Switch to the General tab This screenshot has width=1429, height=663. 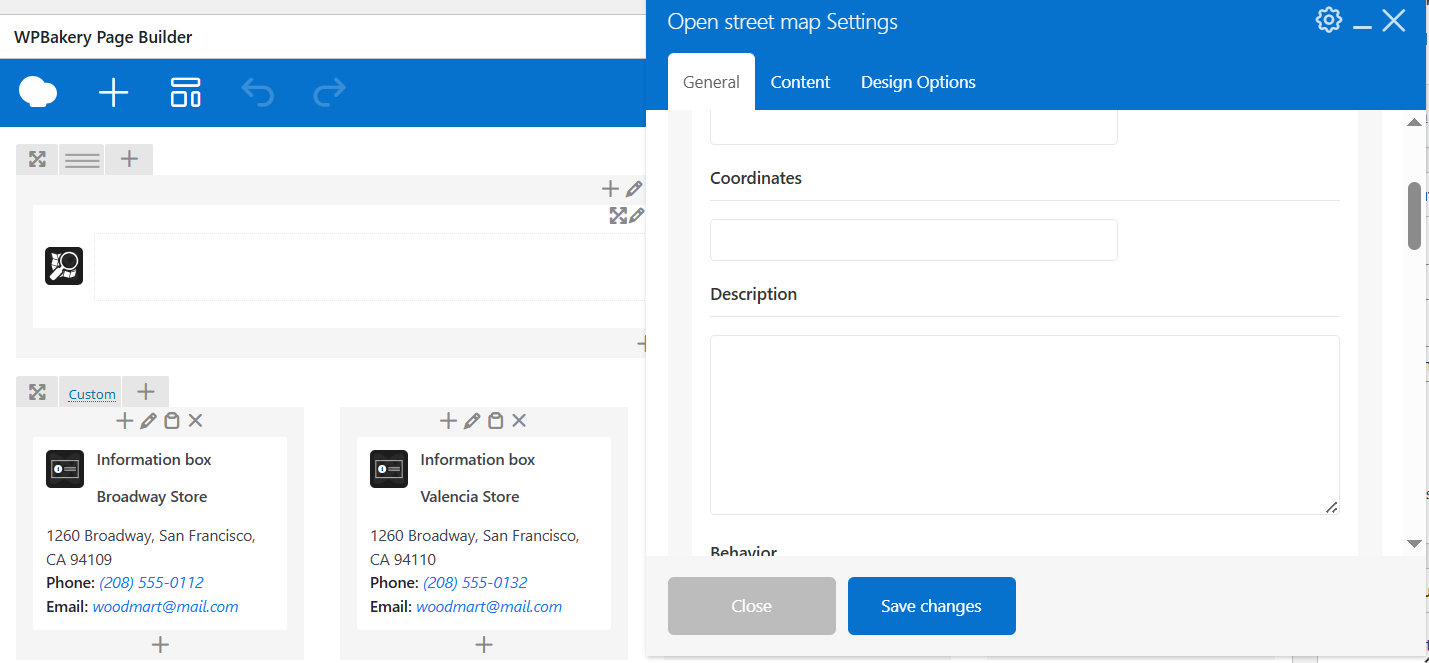click(x=711, y=82)
